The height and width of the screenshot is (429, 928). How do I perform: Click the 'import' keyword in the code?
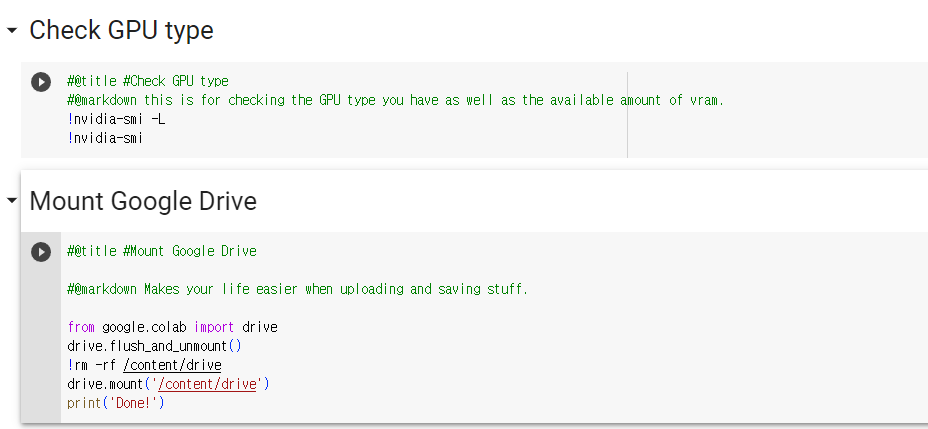[x=214, y=327]
